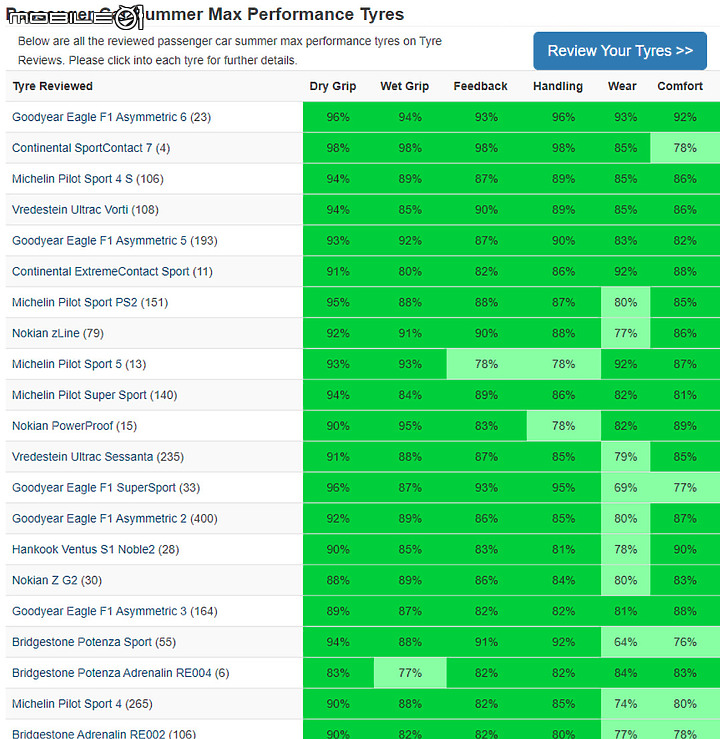The height and width of the screenshot is (739, 720).
Task: Click Nokian zLine wear 77% cell
Action: [625, 333]
